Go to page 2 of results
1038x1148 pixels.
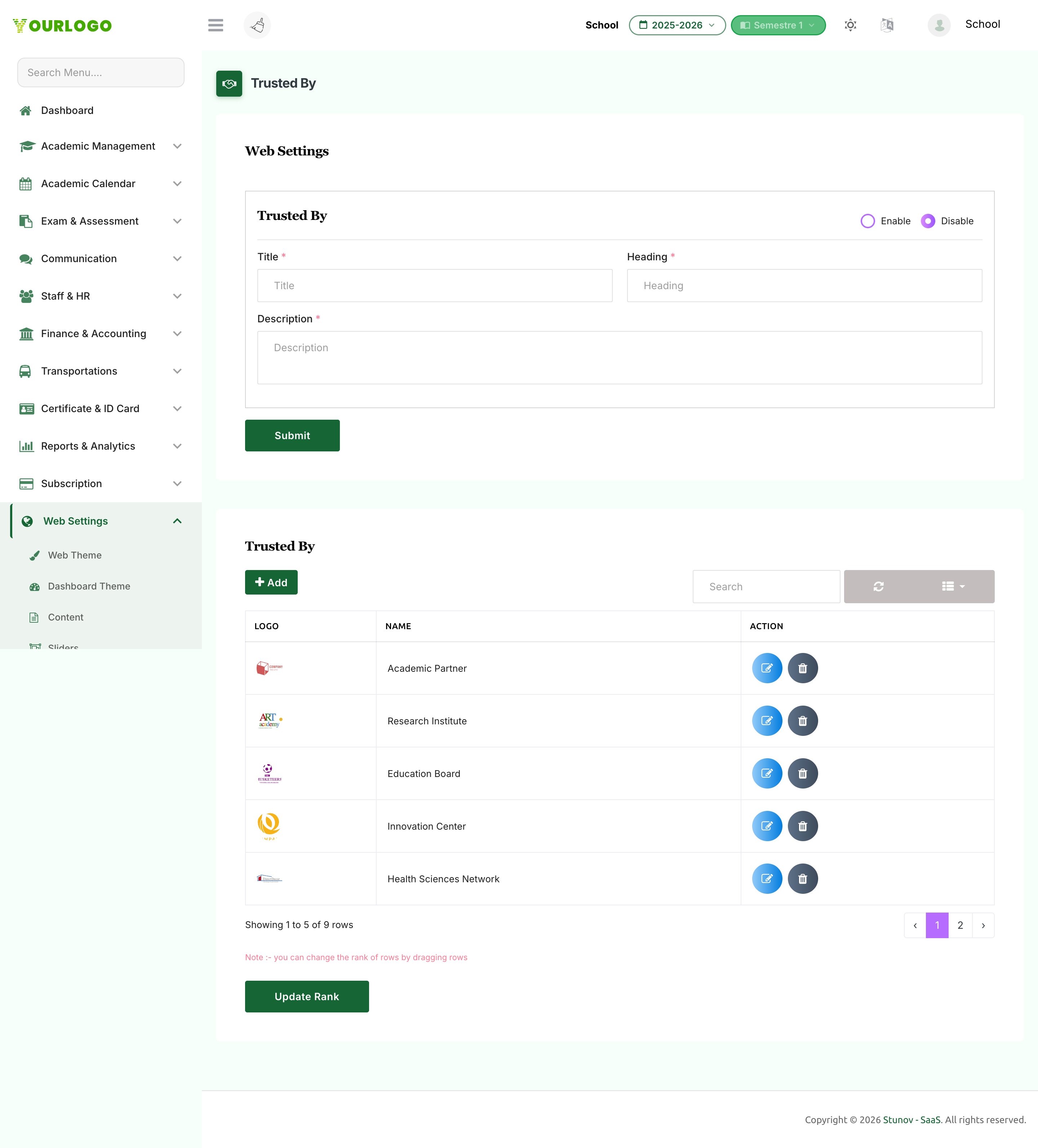click(x=960, y=925)
